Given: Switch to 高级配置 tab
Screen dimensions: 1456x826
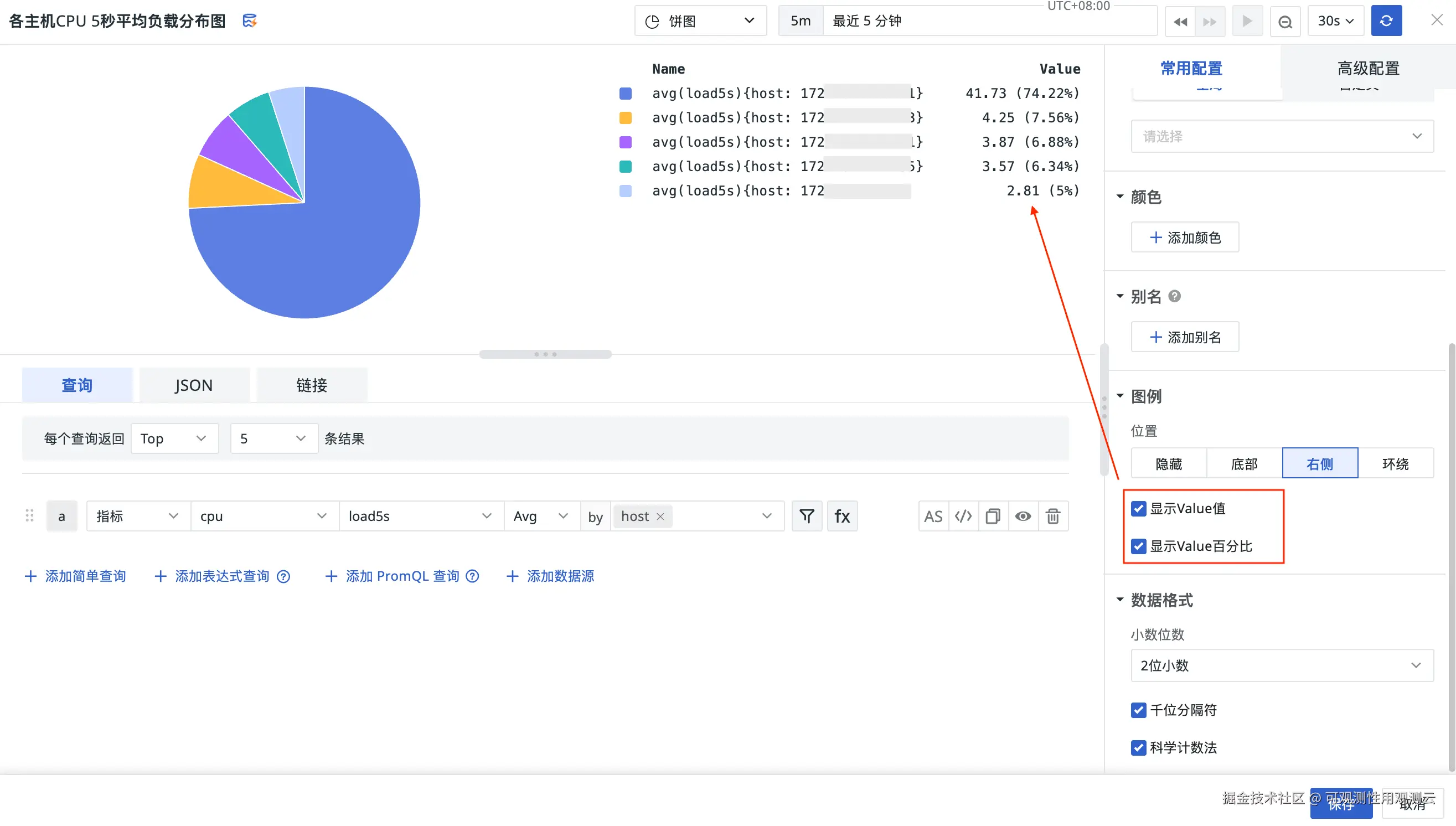Looking at the screenshot, I should point(1367,68).
